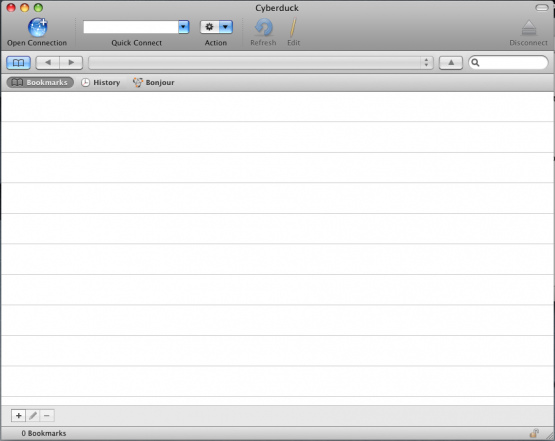This screenshot has height=441, width=555.
Task: Focus the search field with magnifier
Action: tap(508, 63)
